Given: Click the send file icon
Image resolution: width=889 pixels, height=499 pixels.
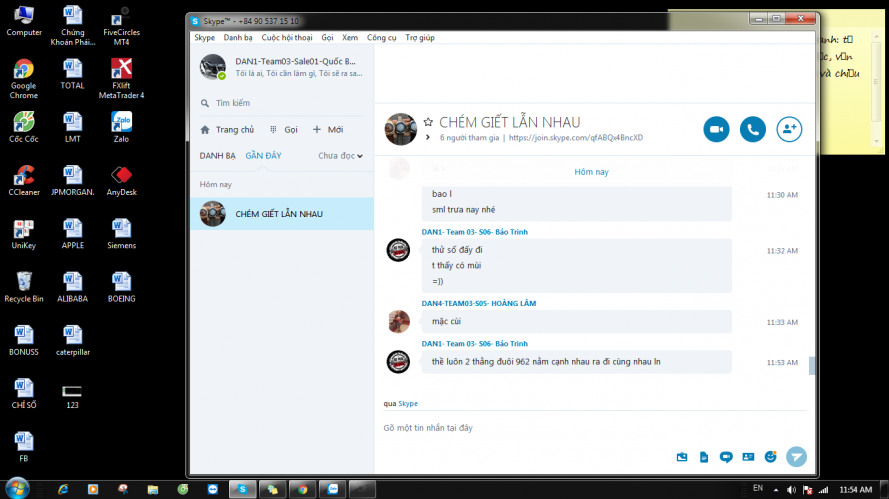Looking at the screenshot, I should (x=704, y=457).
